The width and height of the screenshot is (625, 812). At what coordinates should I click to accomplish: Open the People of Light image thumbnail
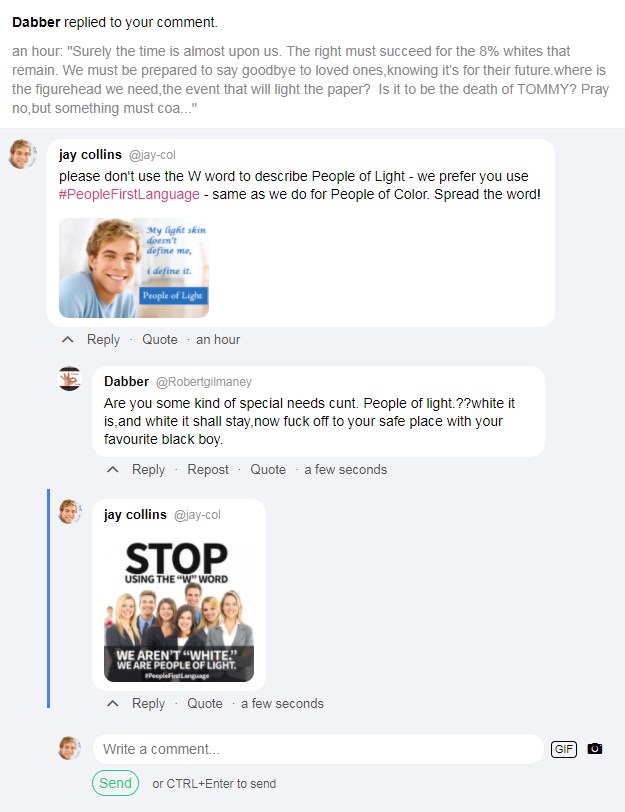pos(134,268)
